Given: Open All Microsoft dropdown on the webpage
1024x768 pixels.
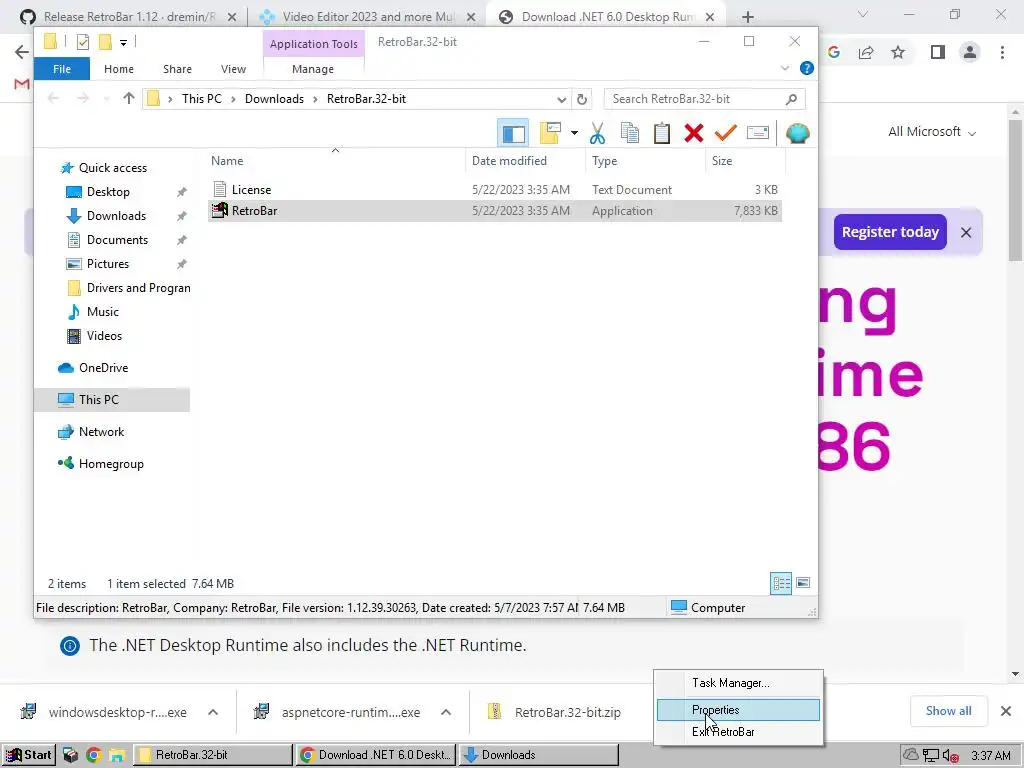Looking at the screenshot, I should tap(932, 132).
